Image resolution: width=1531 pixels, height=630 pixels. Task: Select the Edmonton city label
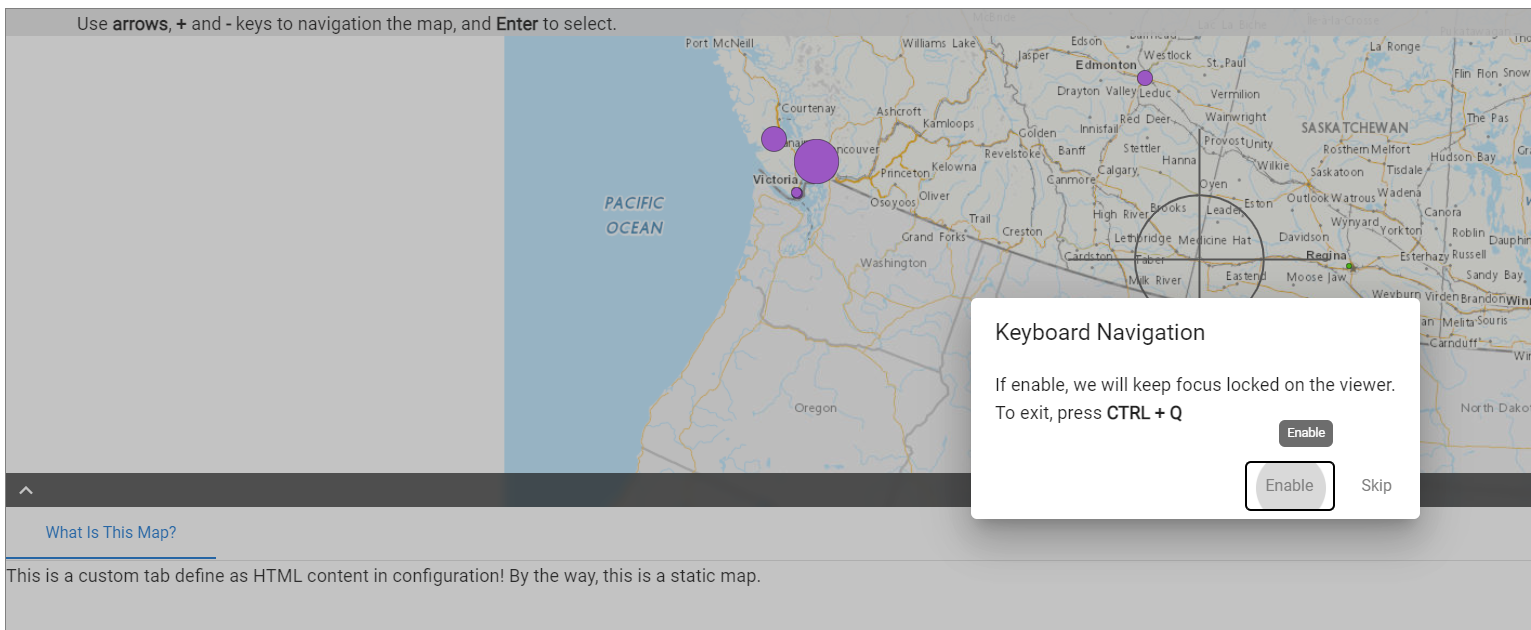coord(1104,64)
